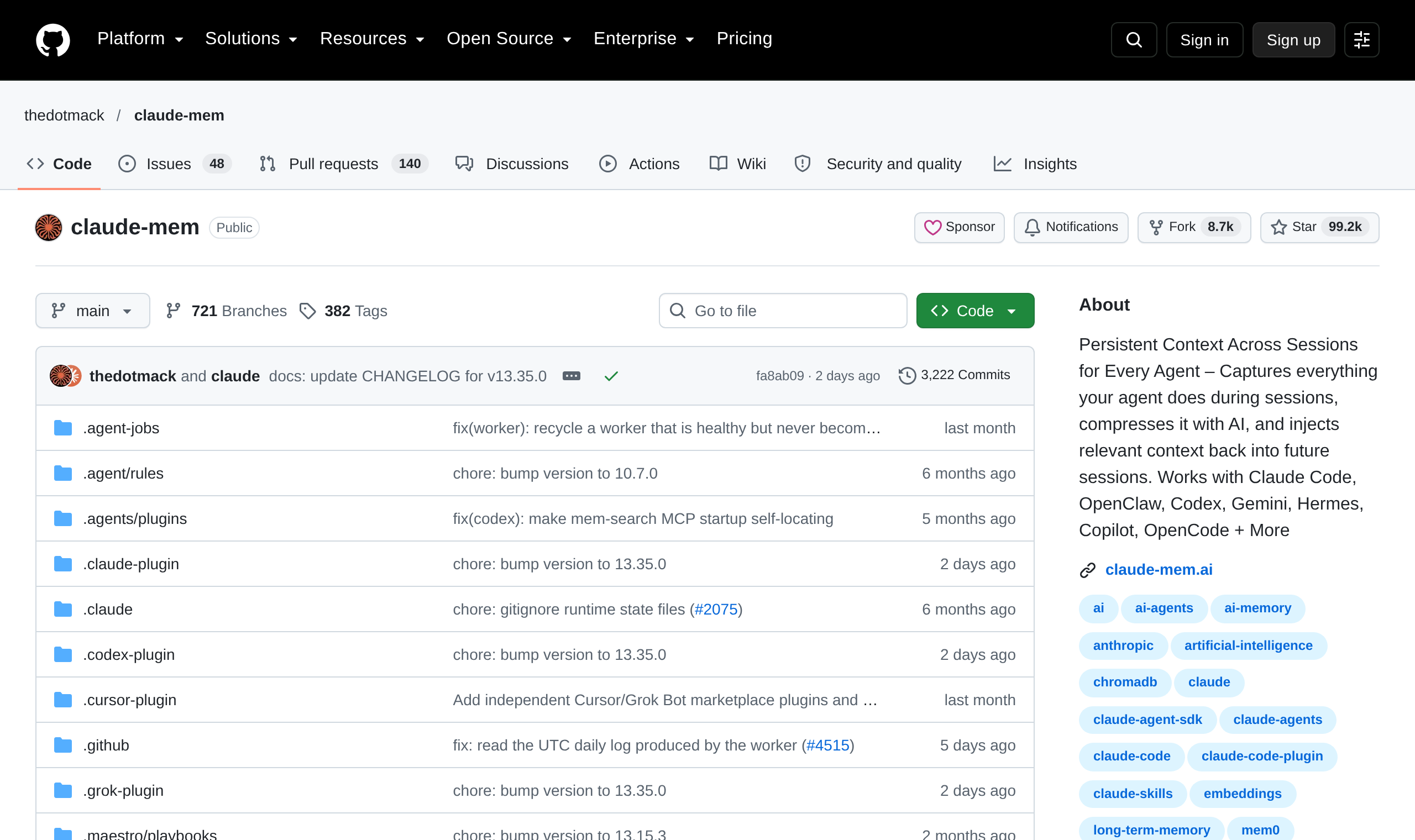Viewport: 1415px width, 840px height.
Task: Expand the Open Source menu
Action: (x=510, y=39)
